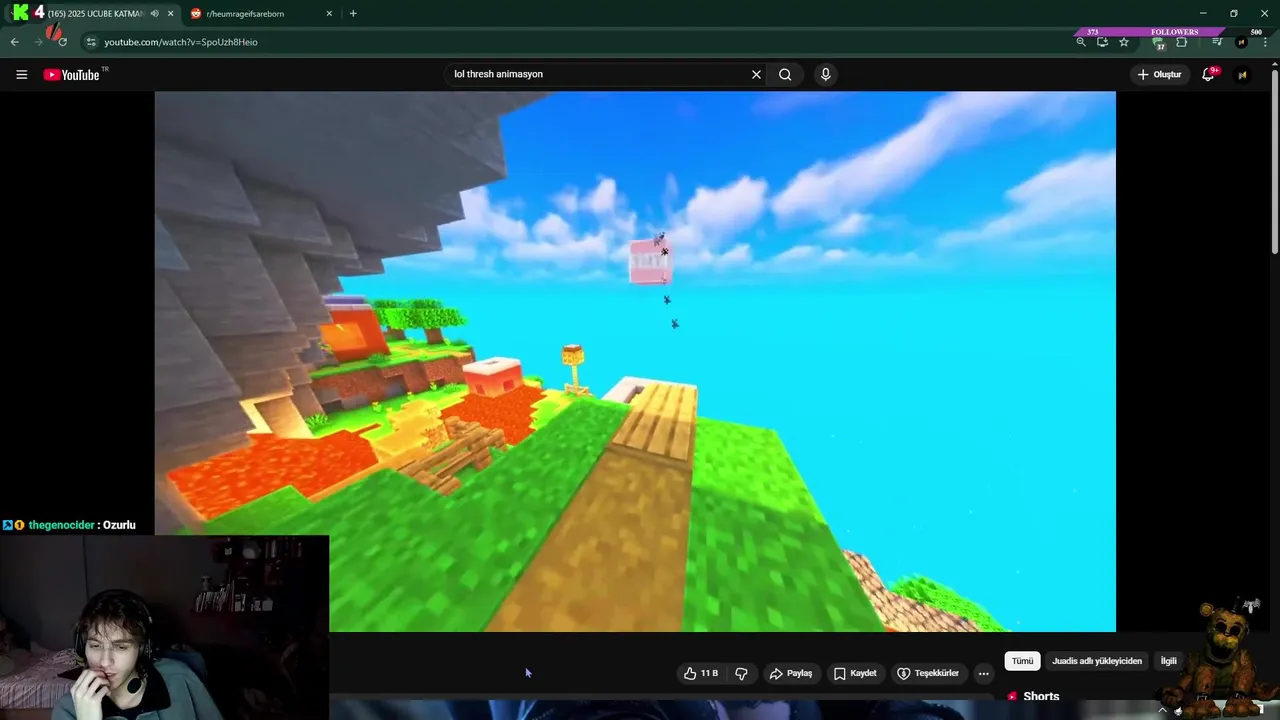
Task: Select the Tümü filter chip
Action: click(x=1022, y=661)
